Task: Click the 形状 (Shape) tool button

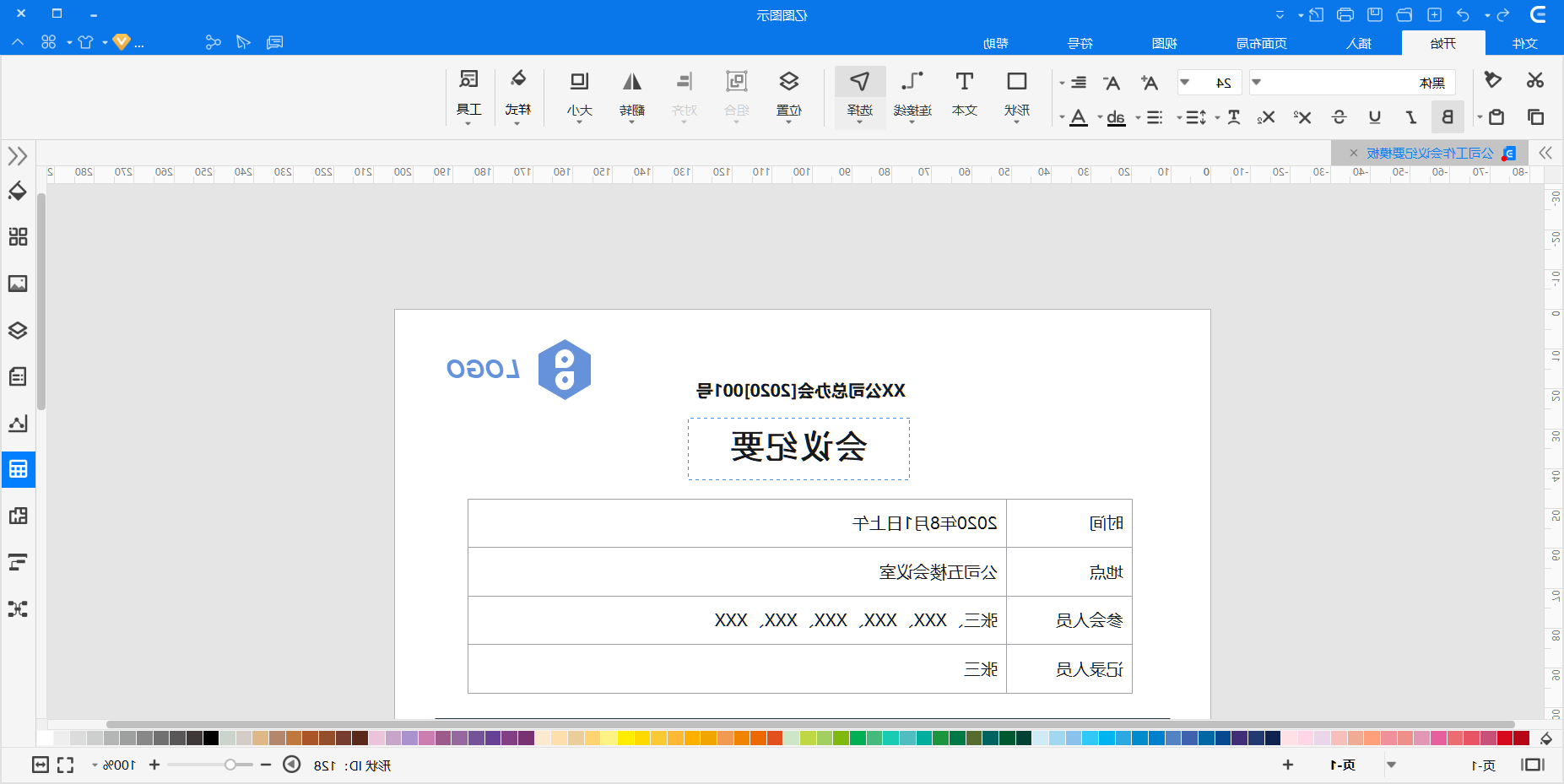Action: coord(1017,96)
